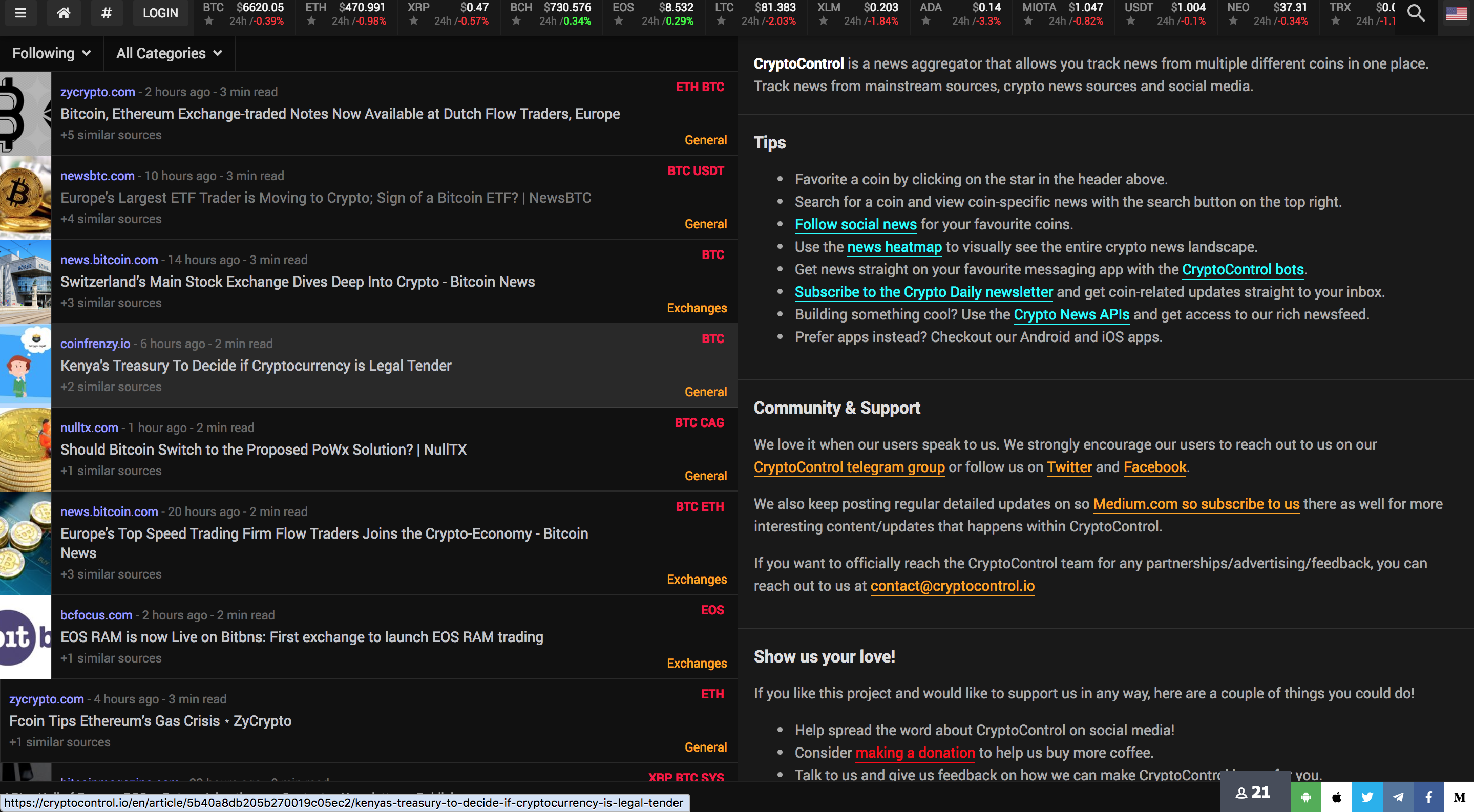The image size is (1474, 812).
Task: Click the LOGIN button
Action: click(160, 13)
